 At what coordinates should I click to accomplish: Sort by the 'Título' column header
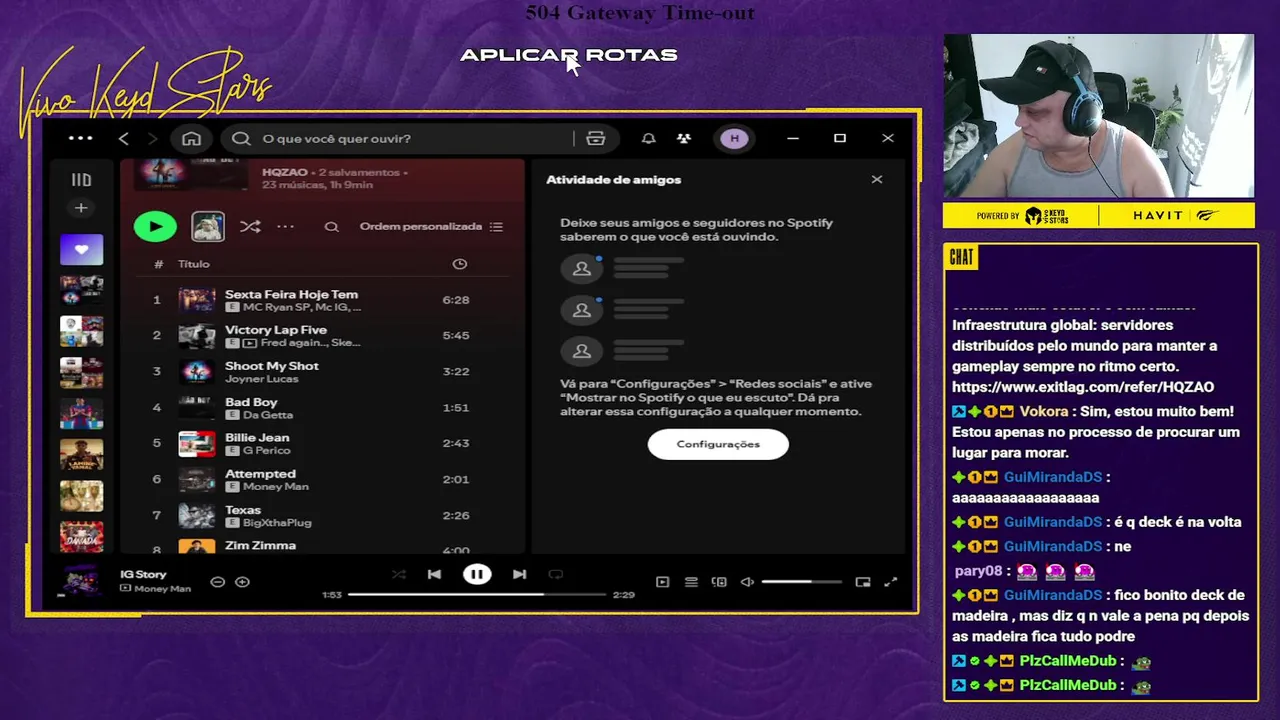click(194, 264)
